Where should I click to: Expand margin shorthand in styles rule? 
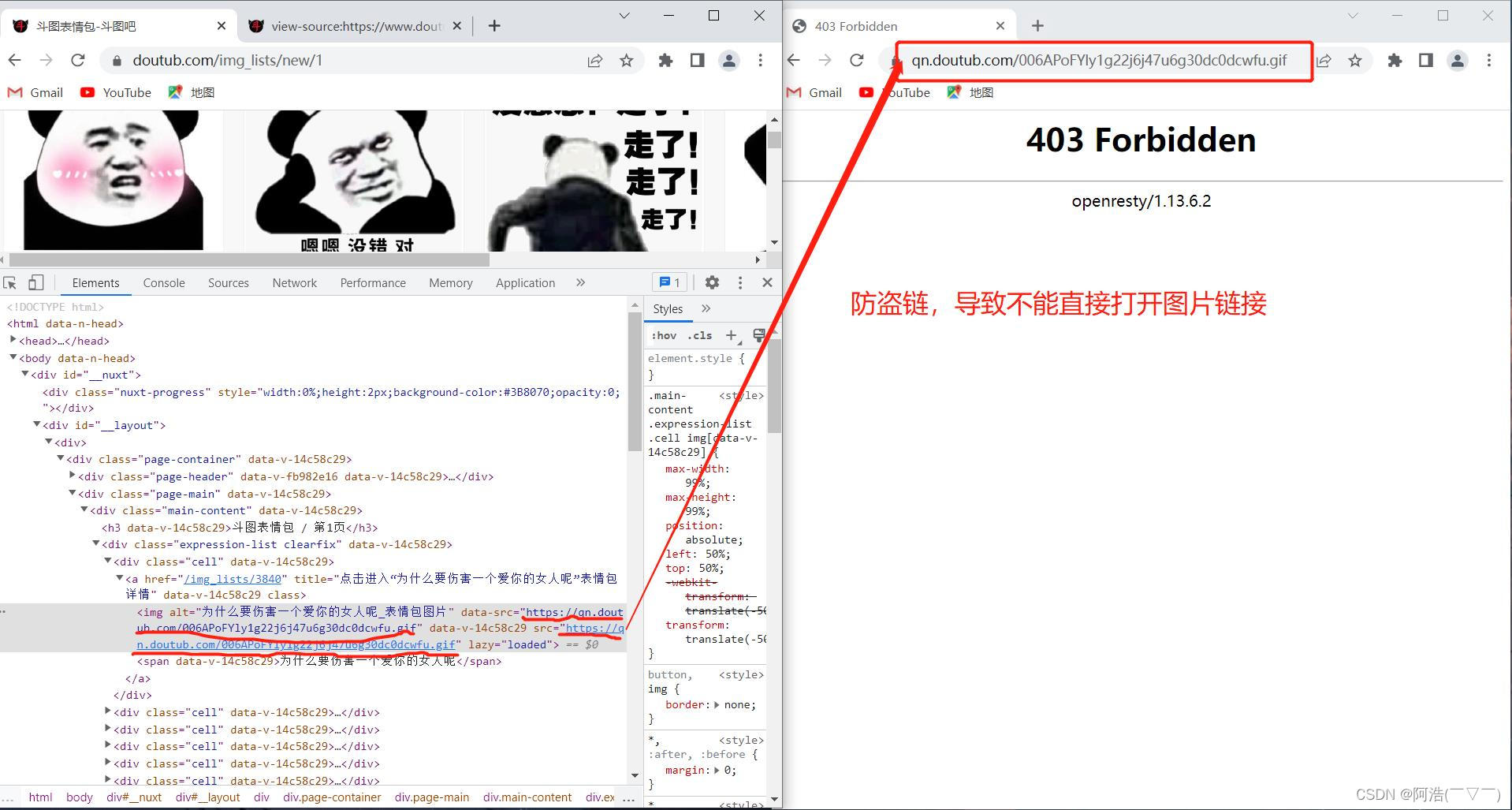(717, 771)
